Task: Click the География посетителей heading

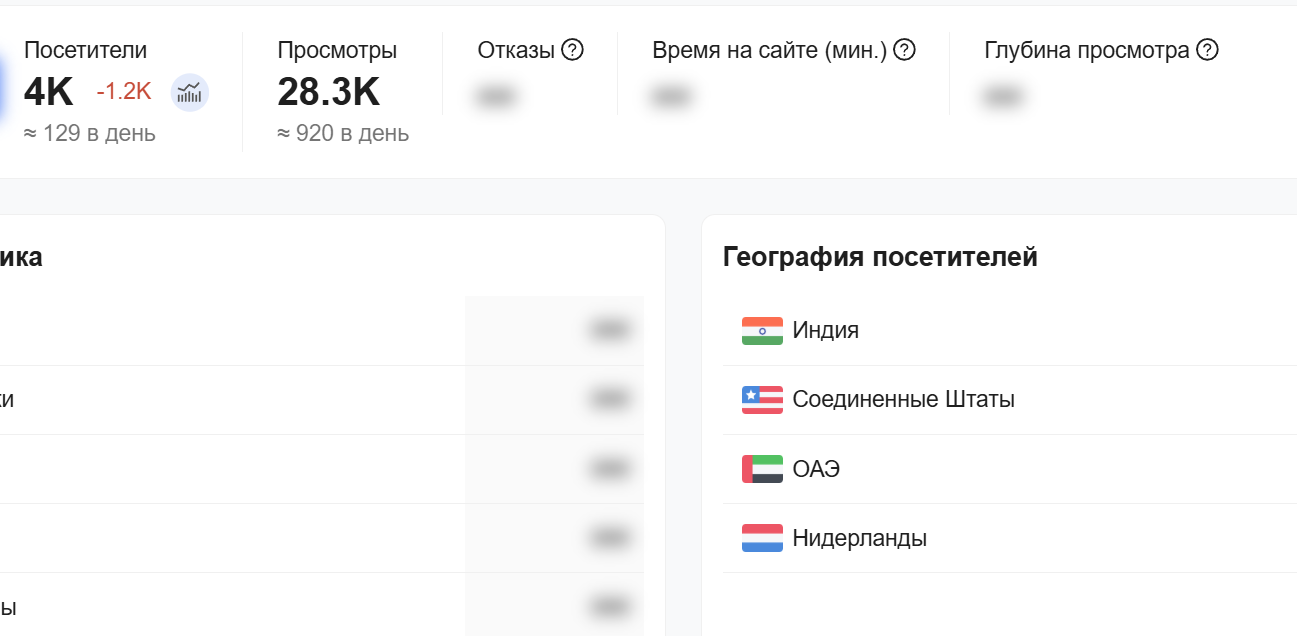Action: coord(880,257)
